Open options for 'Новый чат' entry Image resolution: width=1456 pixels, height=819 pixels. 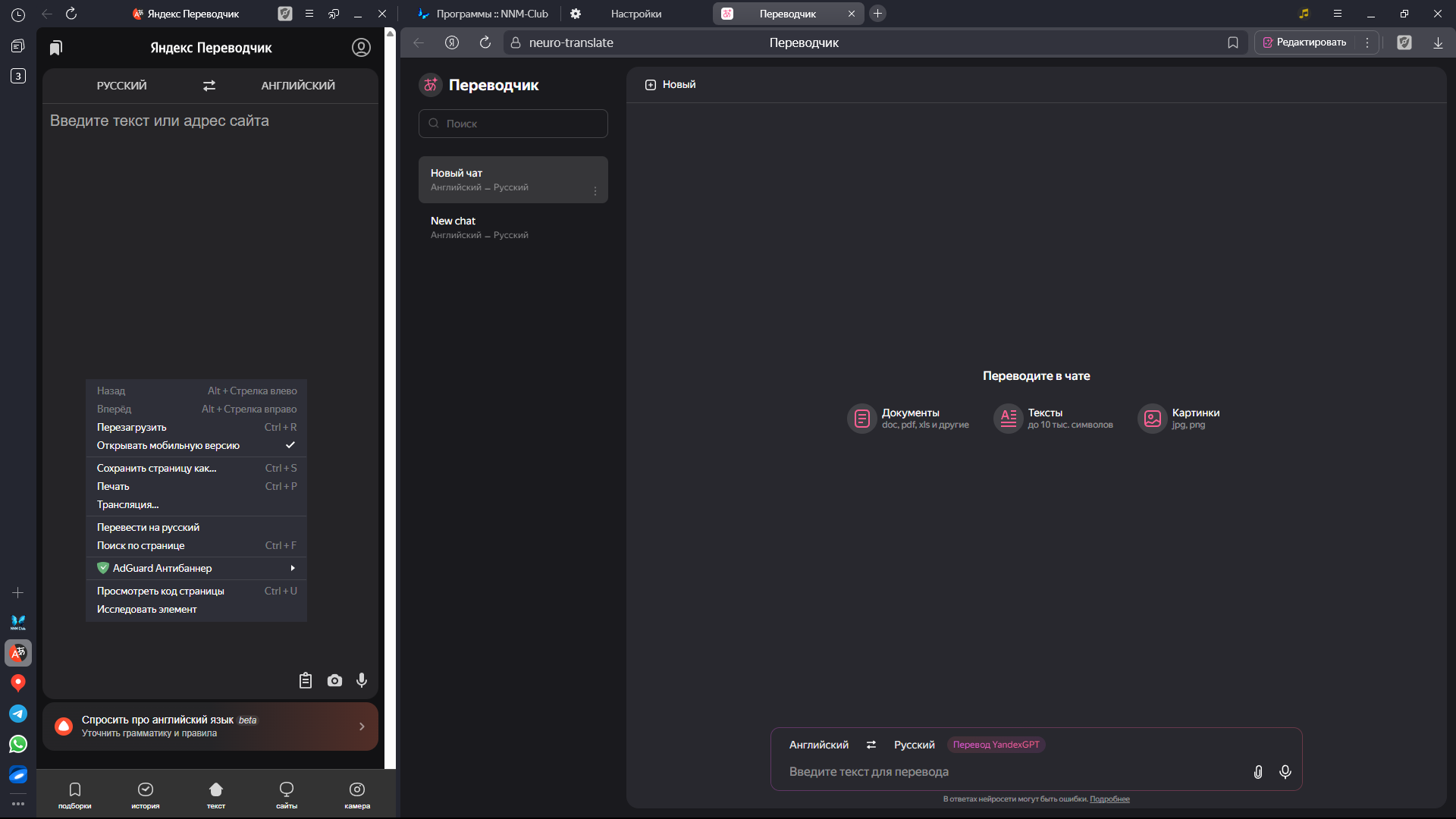[x=595, y=191]
